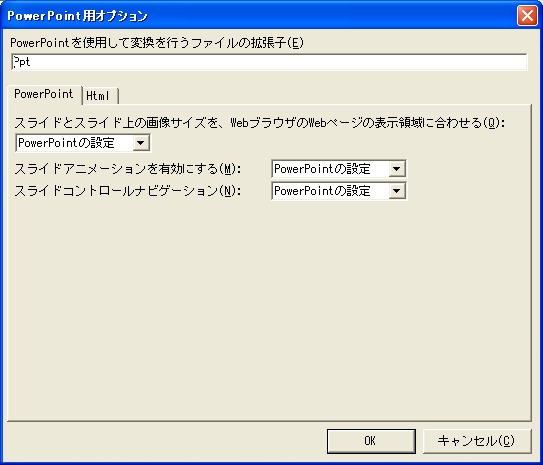The width and height of the screenshot is (543, 465).
Task: Click the キャンセル(C) button
Action: 477,441
